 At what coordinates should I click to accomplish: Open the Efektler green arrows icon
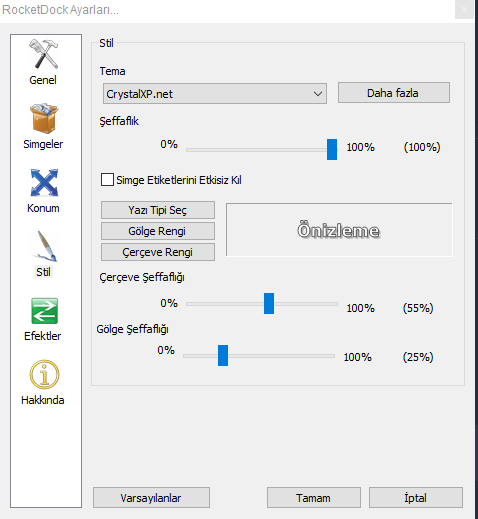pyautogui.click(x=44, y=311)
